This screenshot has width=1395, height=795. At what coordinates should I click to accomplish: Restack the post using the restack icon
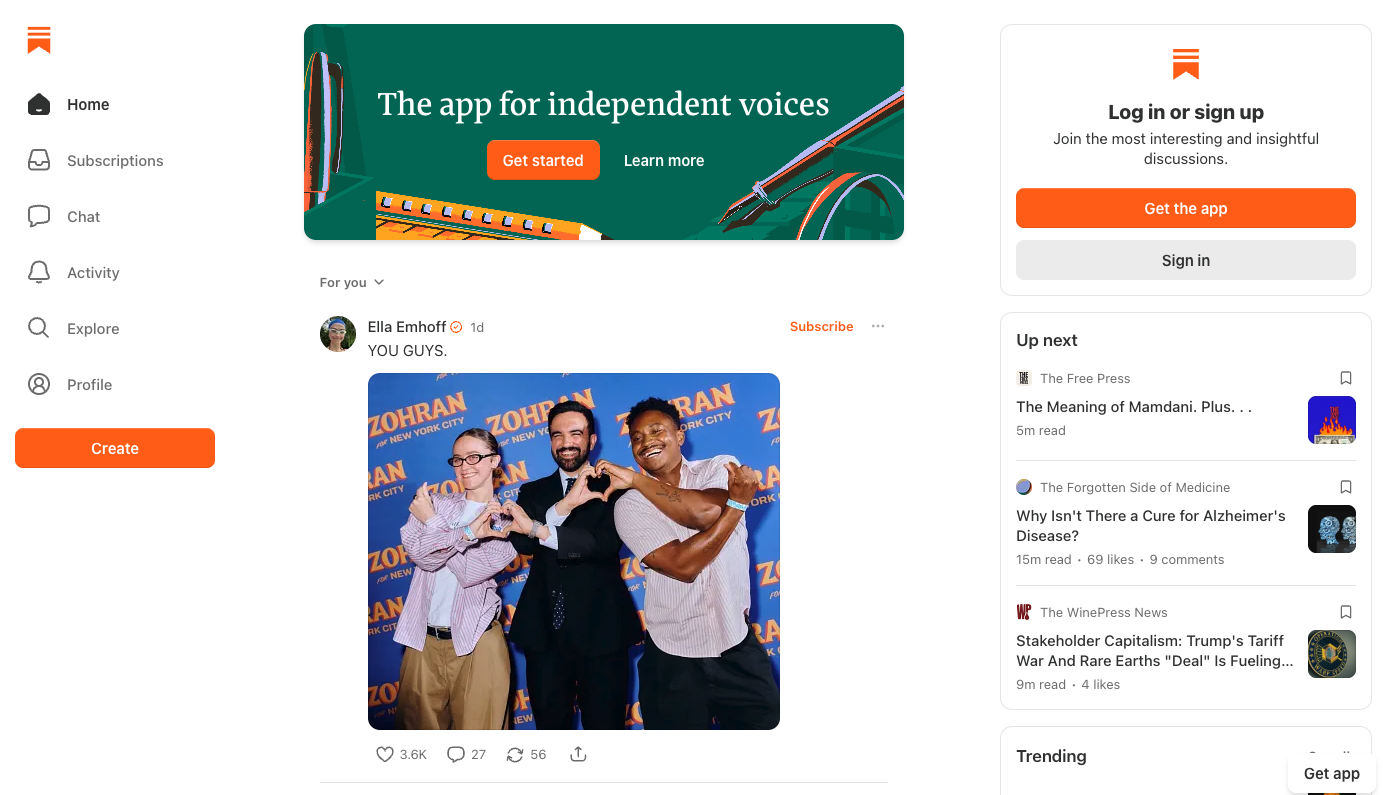[x=515, y=754]
